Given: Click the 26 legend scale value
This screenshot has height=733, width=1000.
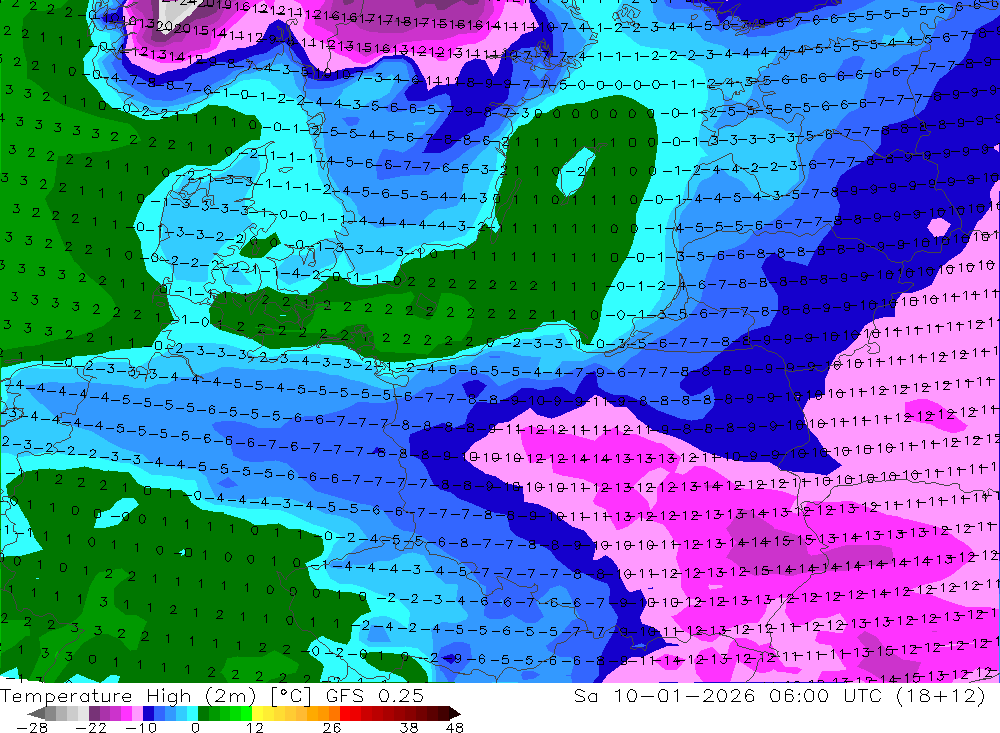Looking at the screenshot, I should coord(332,727).
